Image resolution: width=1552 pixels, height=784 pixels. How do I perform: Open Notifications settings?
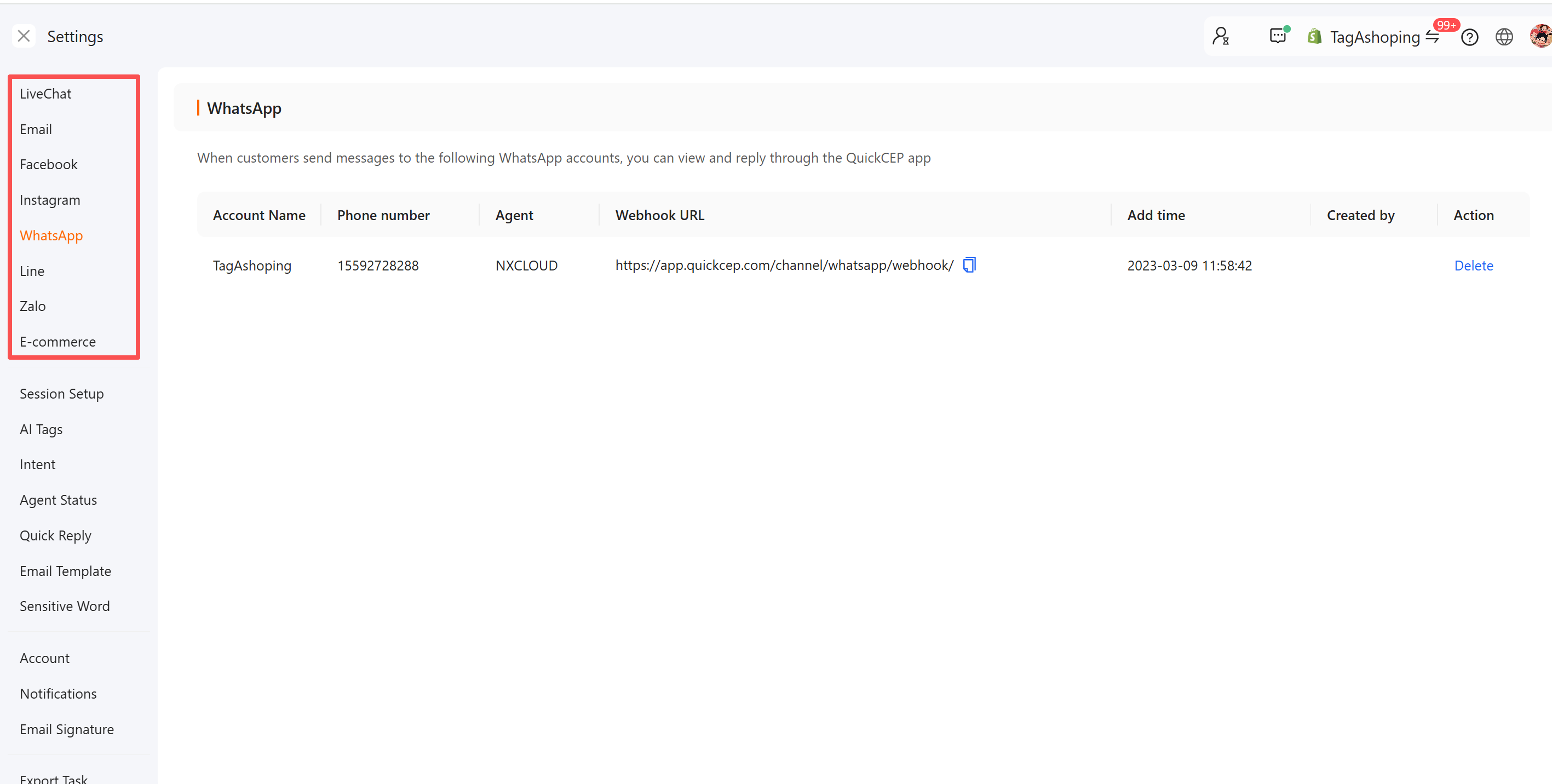[58, 694]
